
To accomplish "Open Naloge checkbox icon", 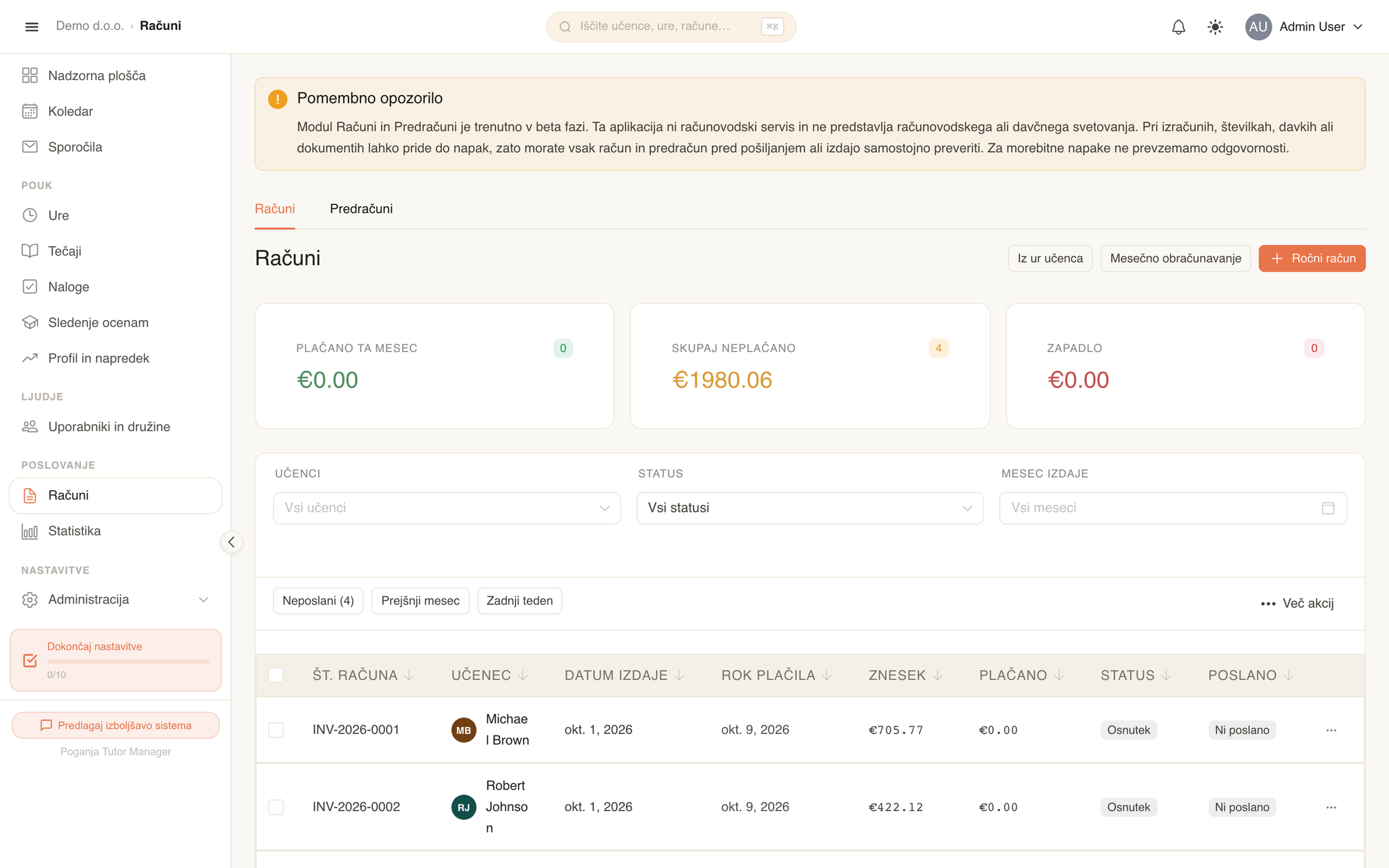I will pos(30,287).
